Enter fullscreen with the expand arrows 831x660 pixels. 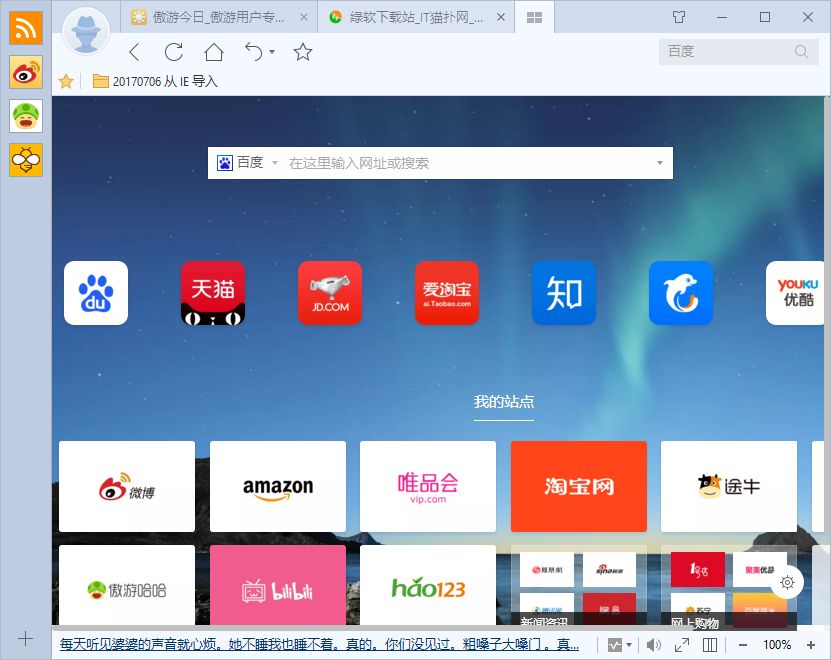(682, 644)
